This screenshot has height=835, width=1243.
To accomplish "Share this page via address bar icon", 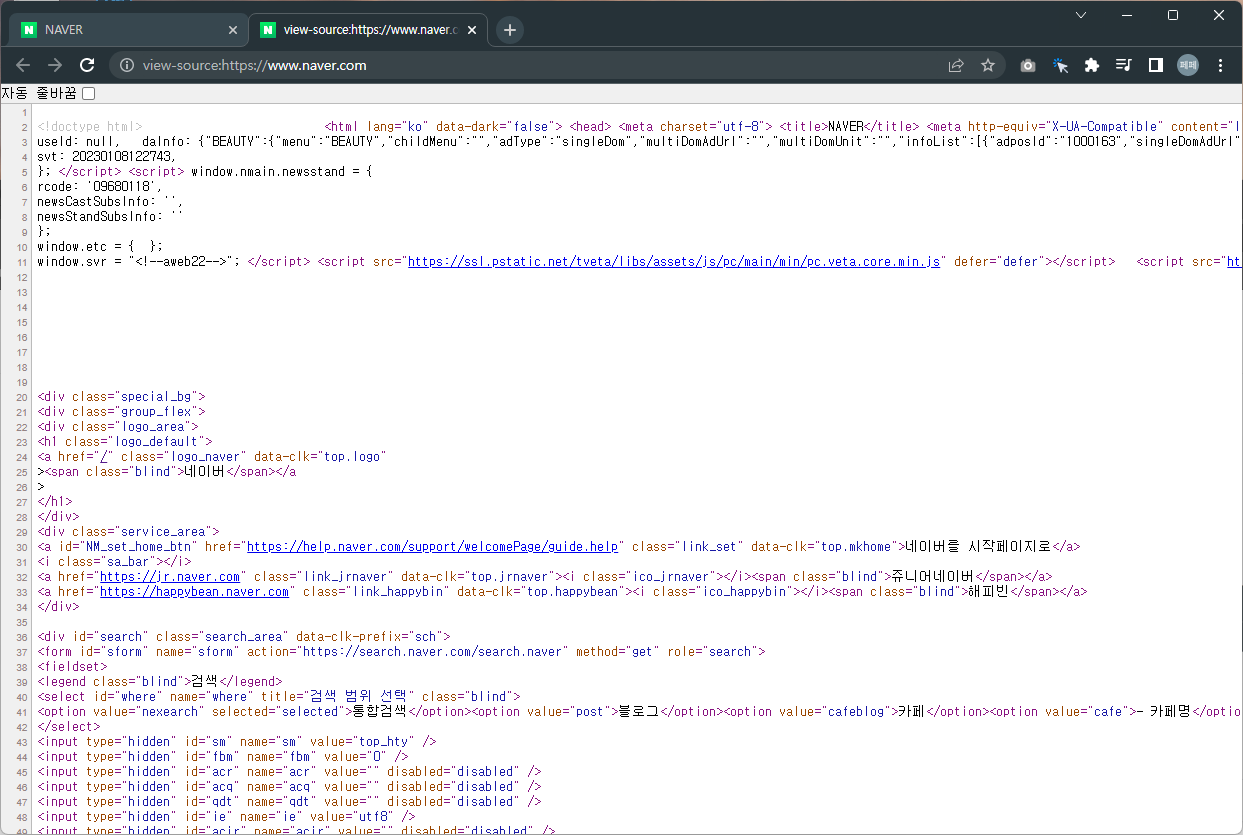I will click(x=956, y=65).
